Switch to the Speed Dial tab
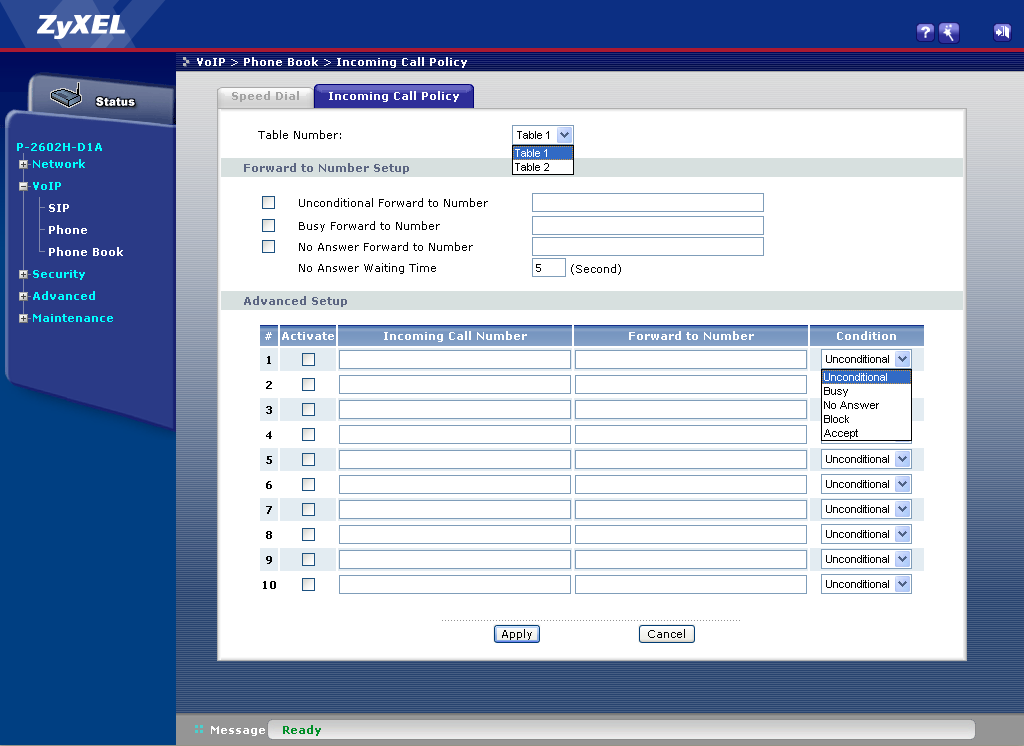The width and height of the screenshot is (1024, 746). point(265,96)
